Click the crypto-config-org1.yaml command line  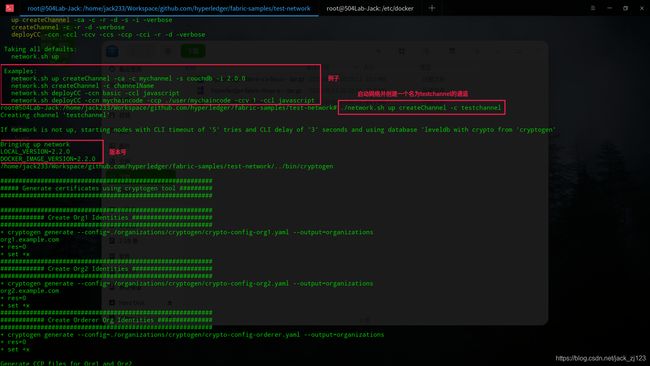pos(187,232)
